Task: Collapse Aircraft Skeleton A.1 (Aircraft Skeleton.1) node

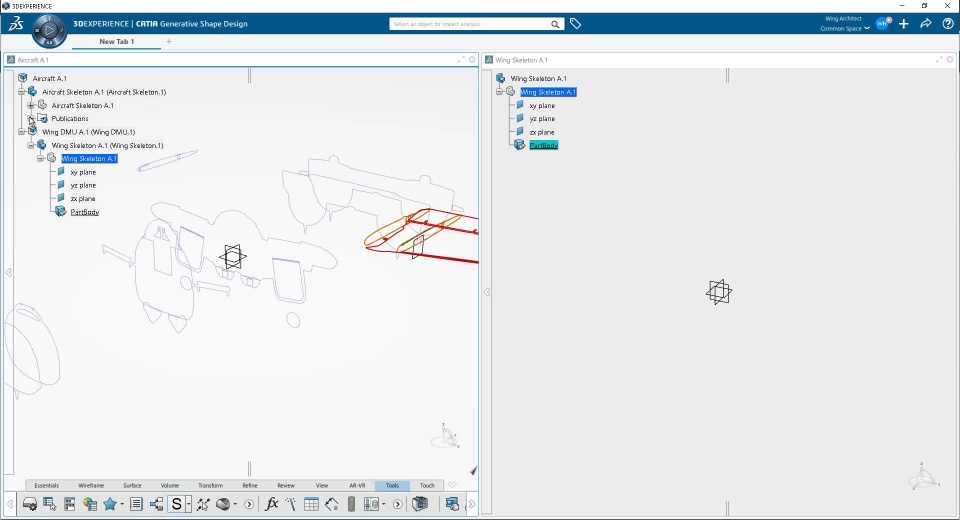Action: point(21,92)
